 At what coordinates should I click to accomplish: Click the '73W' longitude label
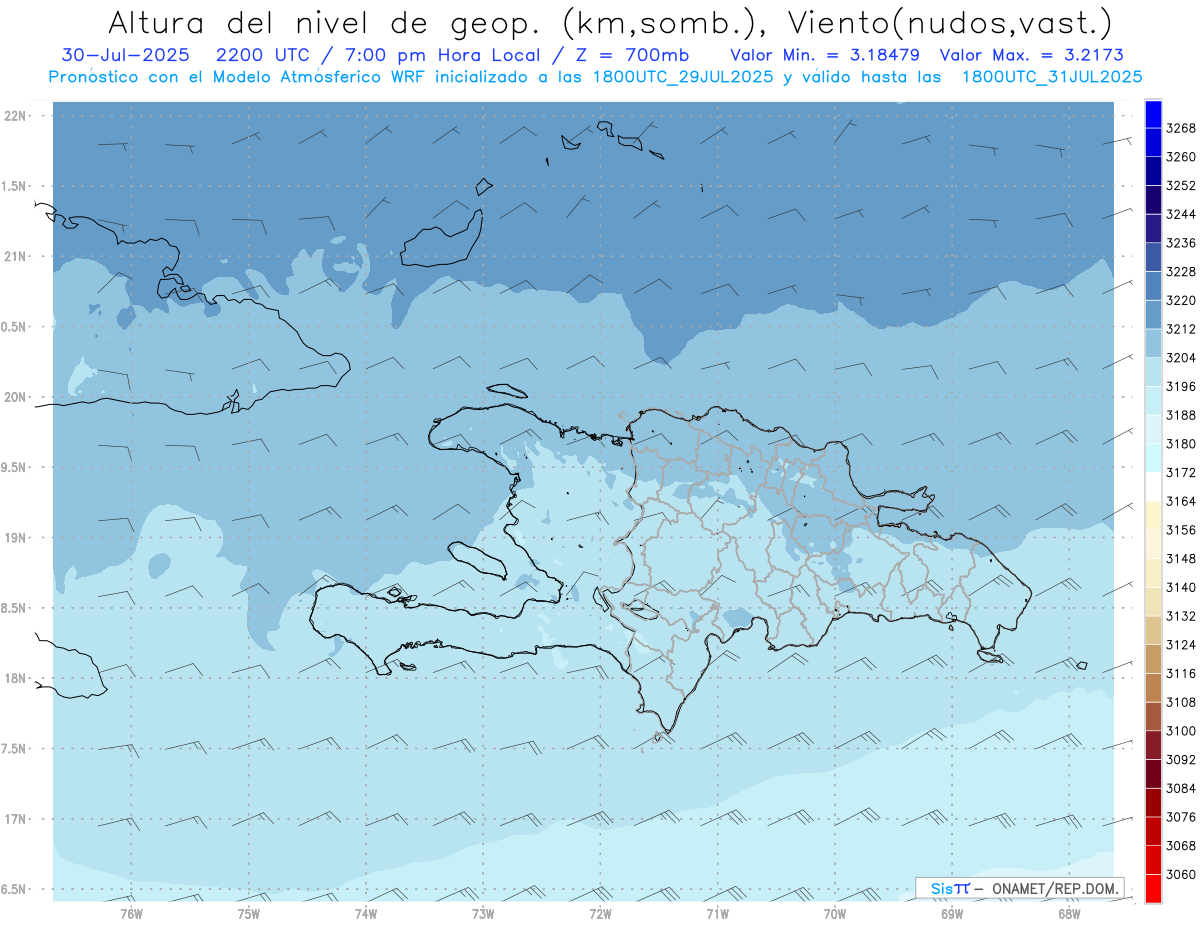click(x=483, y=914)
